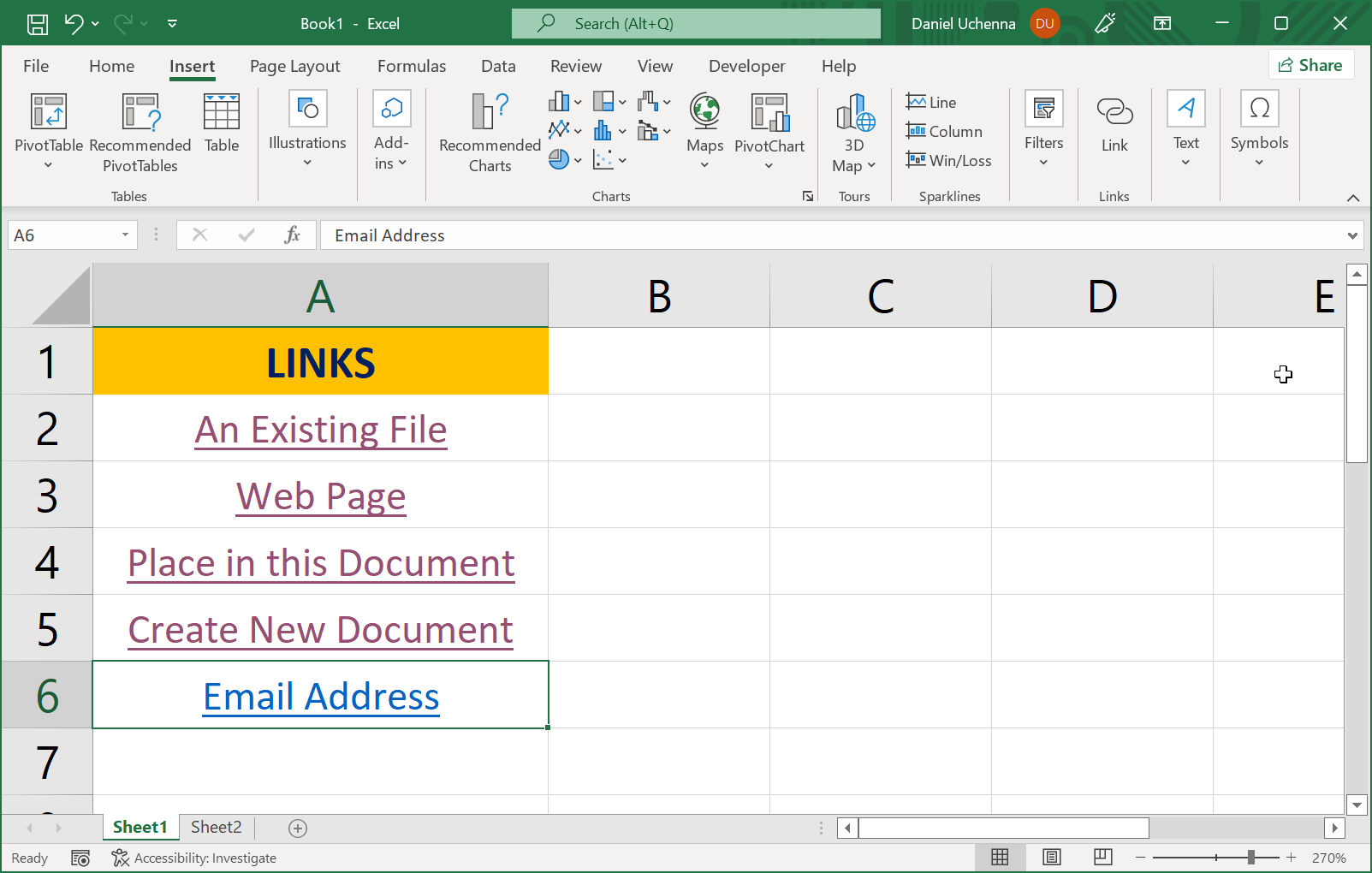Open the Charts dialog box launcher
1372x873 pixels.
coord(807,196)
